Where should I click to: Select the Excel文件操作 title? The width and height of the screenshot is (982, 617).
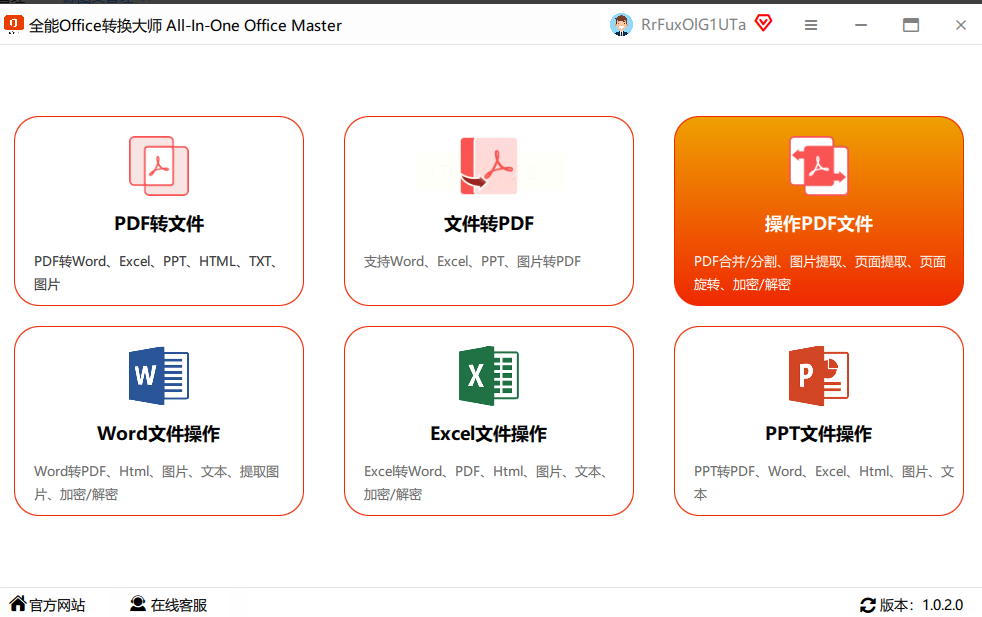[x=489, y=433]
